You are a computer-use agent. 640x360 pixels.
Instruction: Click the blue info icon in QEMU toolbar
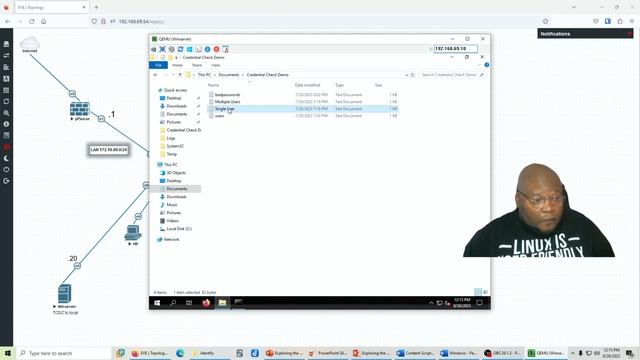tap(207, 49)
